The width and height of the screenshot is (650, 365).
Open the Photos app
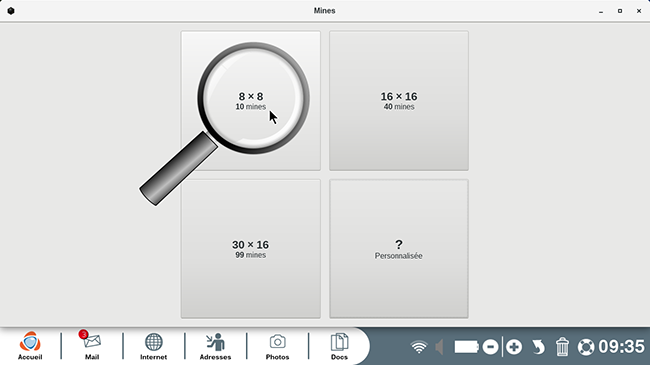[277, 346]
